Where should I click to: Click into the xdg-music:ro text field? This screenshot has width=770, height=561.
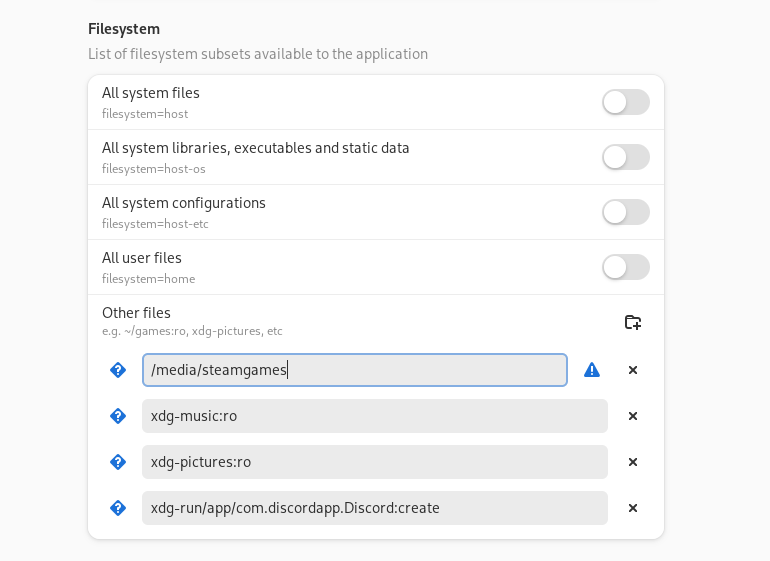374,416
